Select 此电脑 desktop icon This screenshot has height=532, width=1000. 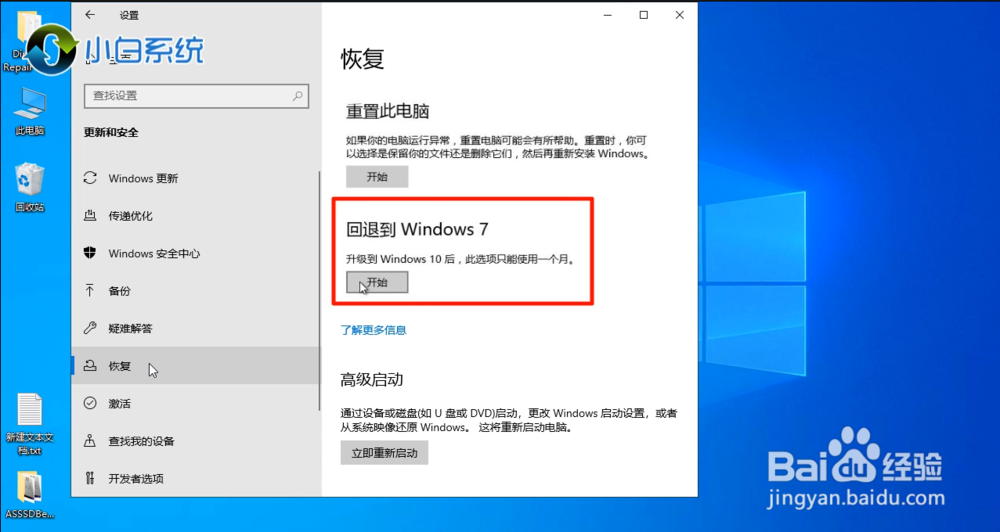point(29,112)
